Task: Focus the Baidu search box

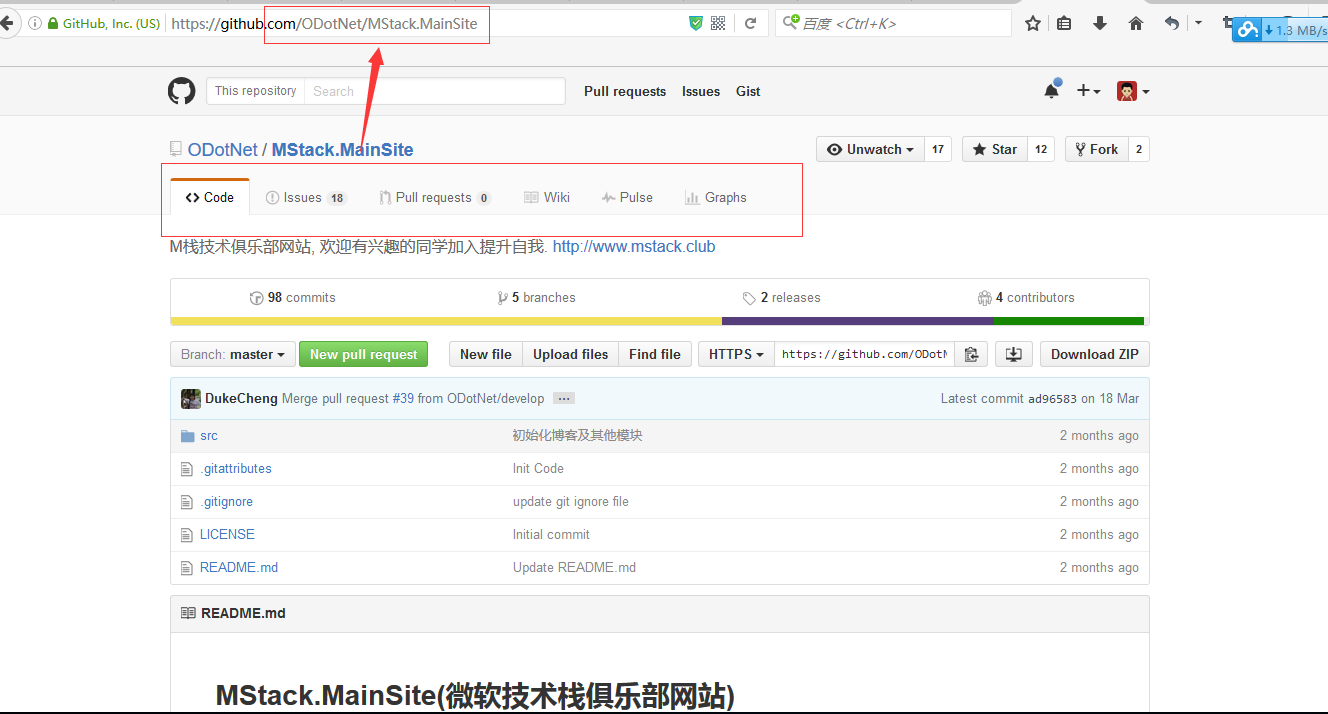Action: (x=893, y=23)
